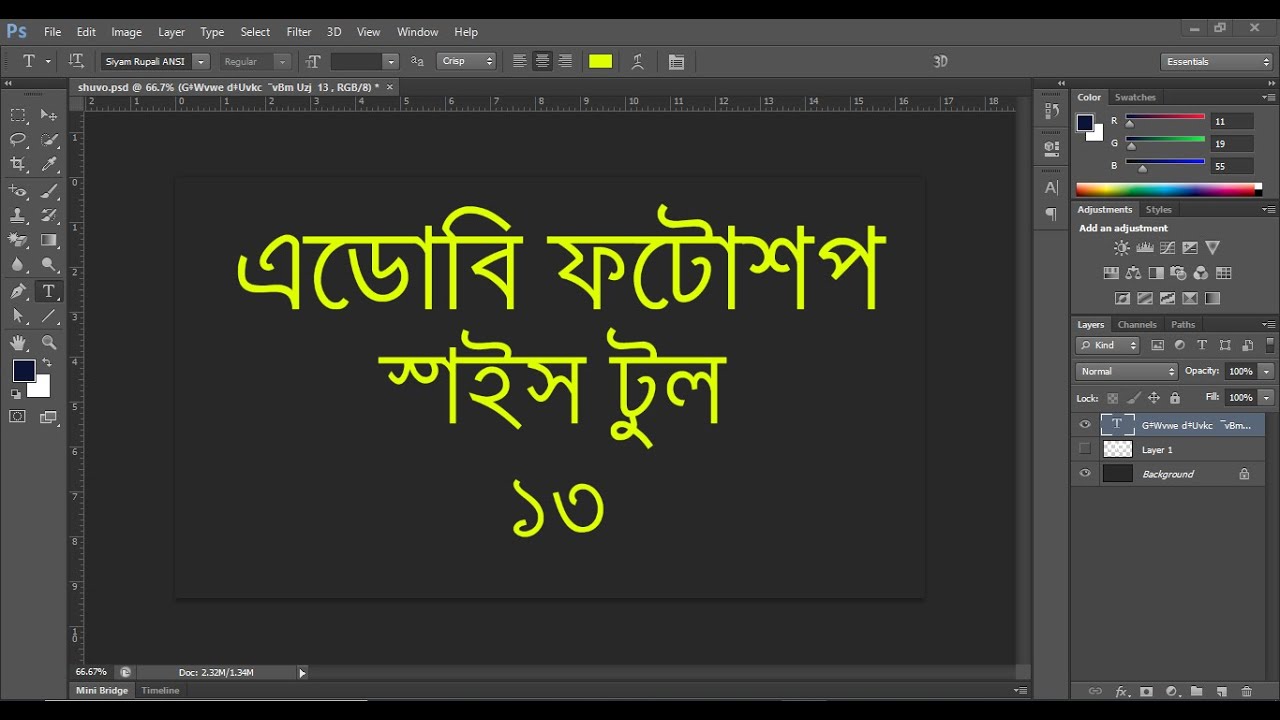Open the Layer menu
1280x720 pixels.
[x=171, y=32]
